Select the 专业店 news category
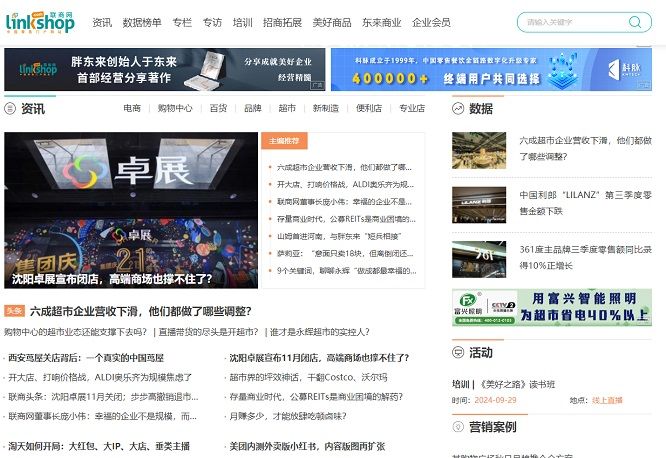 (412, 108)
